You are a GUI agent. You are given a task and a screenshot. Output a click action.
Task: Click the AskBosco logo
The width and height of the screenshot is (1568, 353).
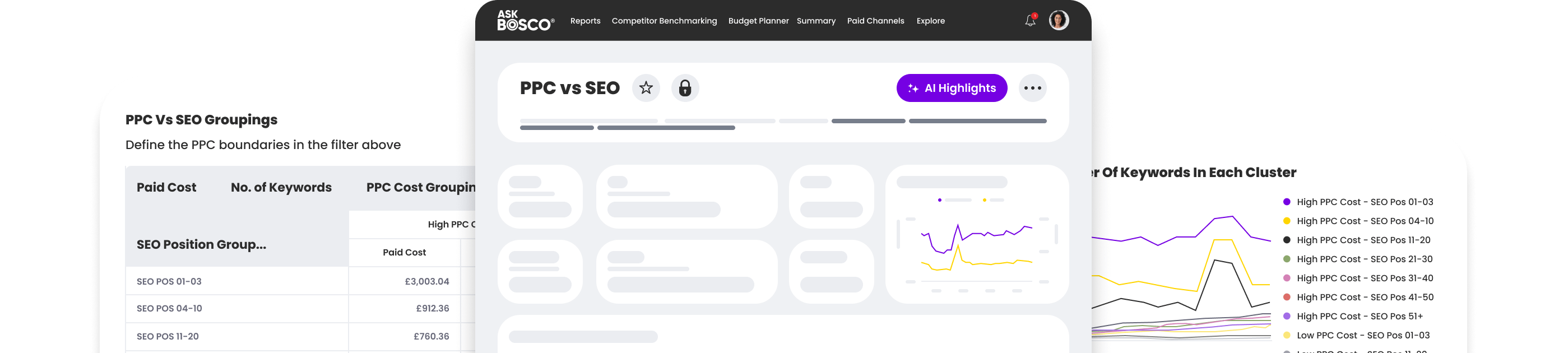525,21
